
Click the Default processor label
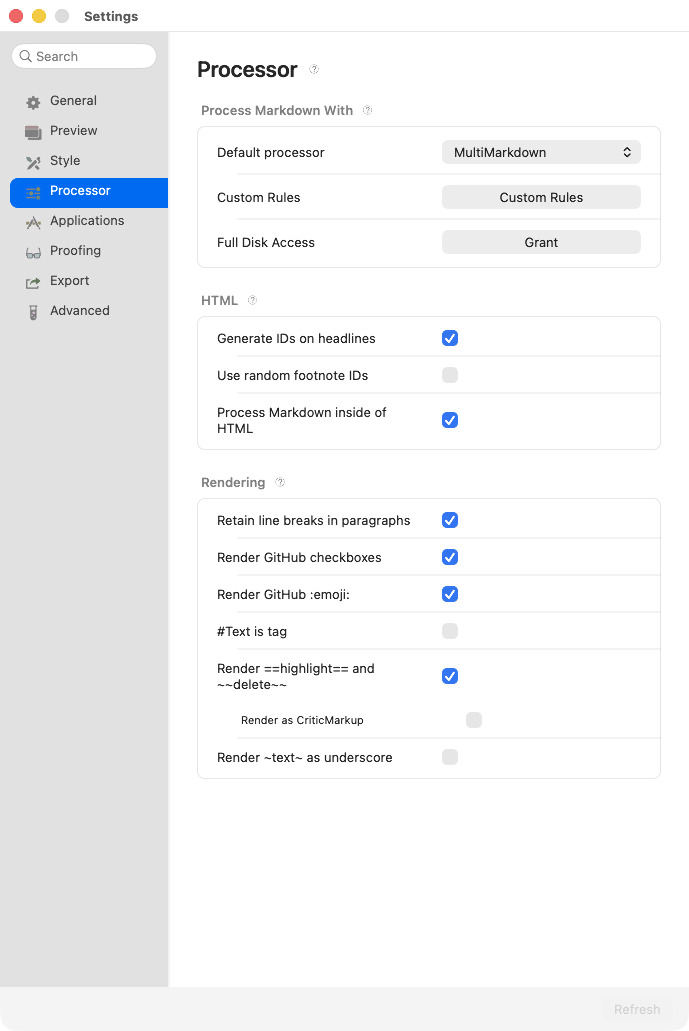[x=271, y=153]
